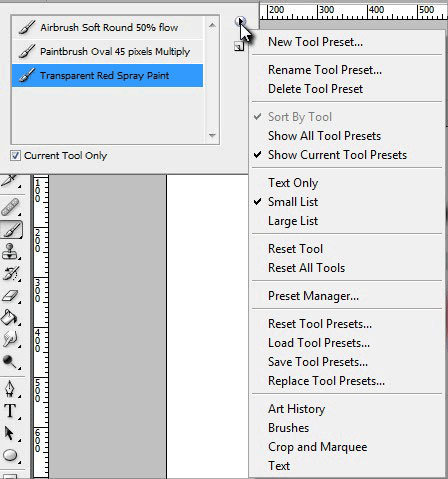Viewport: 448px width, 479px height.
Task: Load the Brushes preset library
Action: (x=289, y=428)
